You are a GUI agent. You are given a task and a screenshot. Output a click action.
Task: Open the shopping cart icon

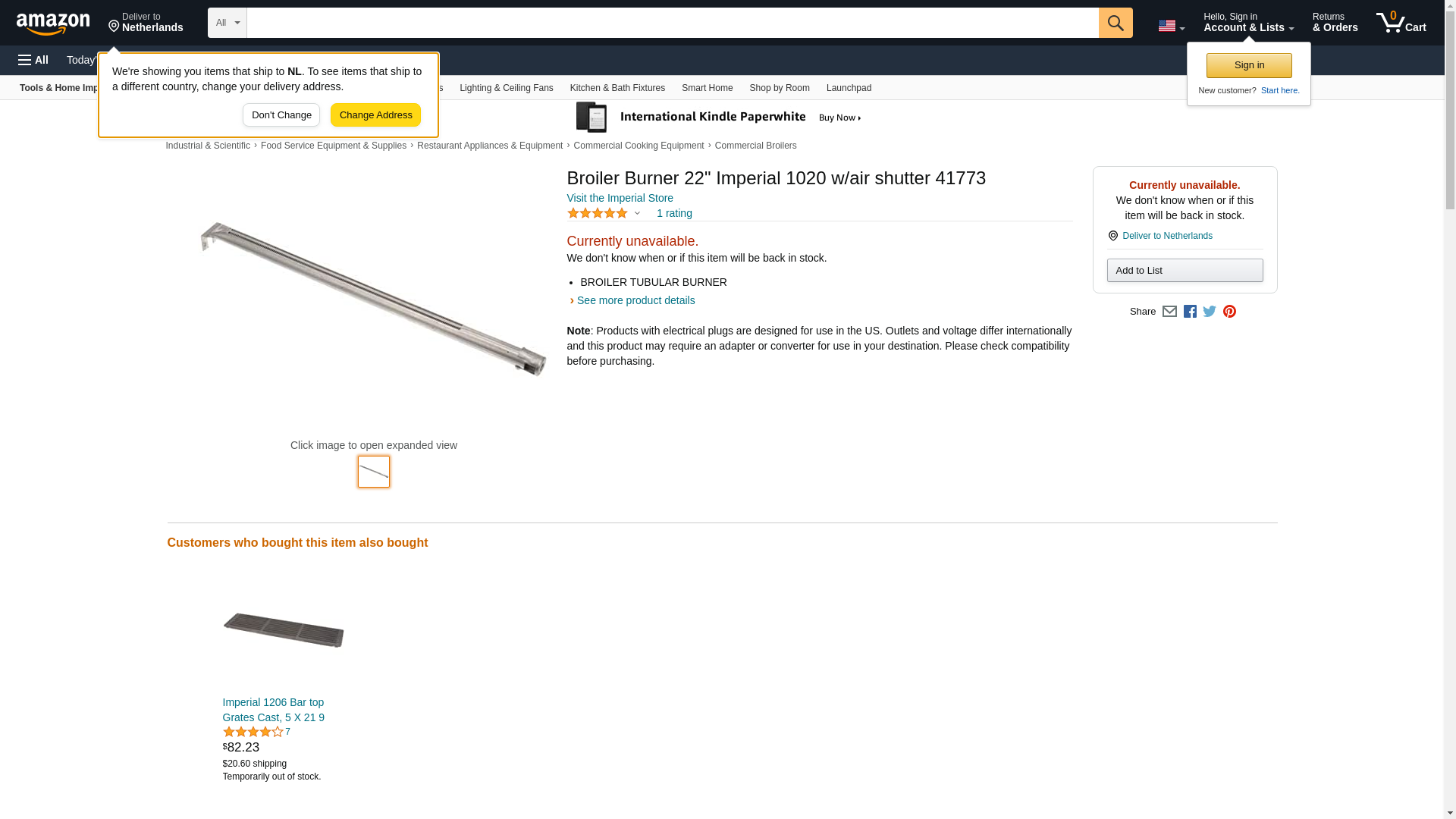(x=1401, y=23)
